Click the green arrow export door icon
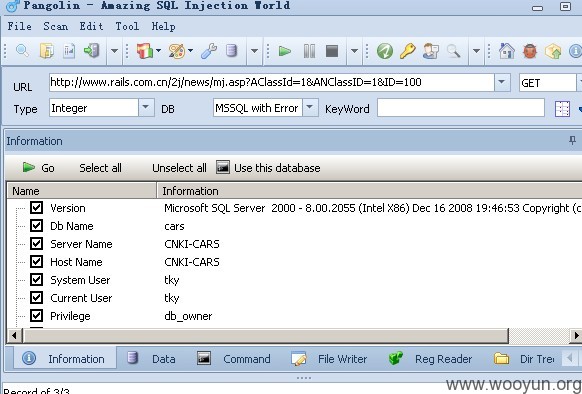Viewport: 582px width, 394px height. [92, 51]
